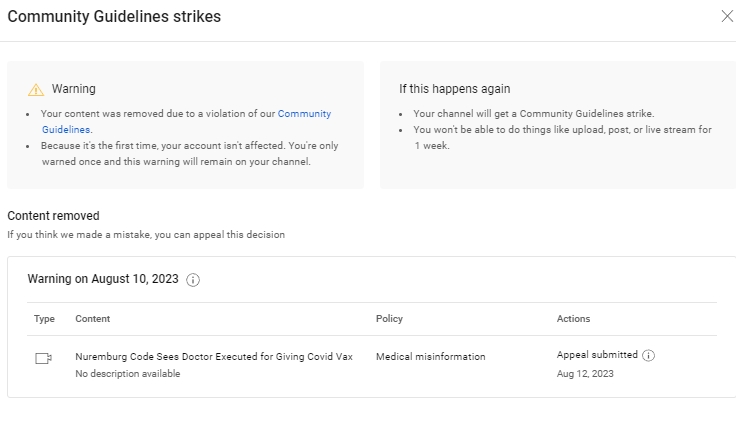Select the Nuremburg Code video title
736x437 pixels.
pyautogui.click(x=214, y=356)
